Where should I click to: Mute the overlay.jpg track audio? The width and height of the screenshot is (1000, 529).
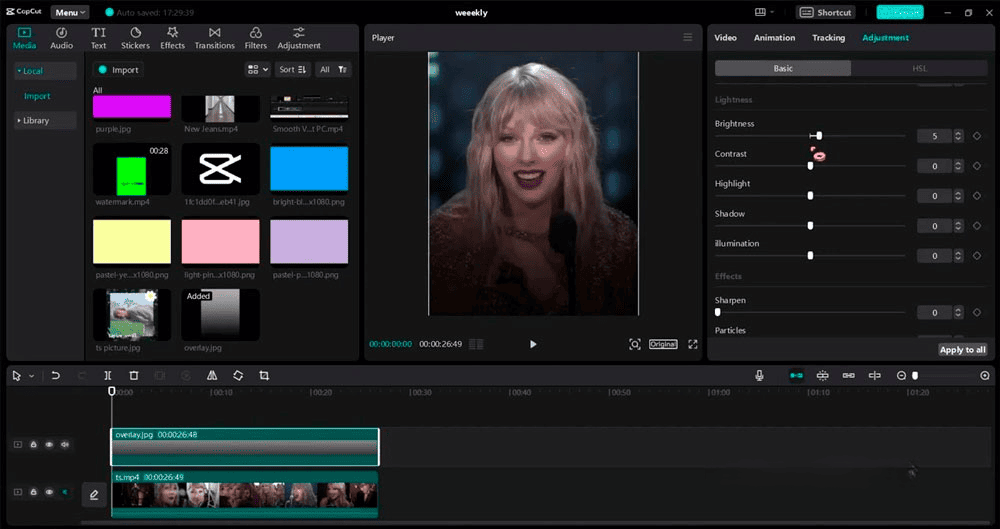(64, 445)
